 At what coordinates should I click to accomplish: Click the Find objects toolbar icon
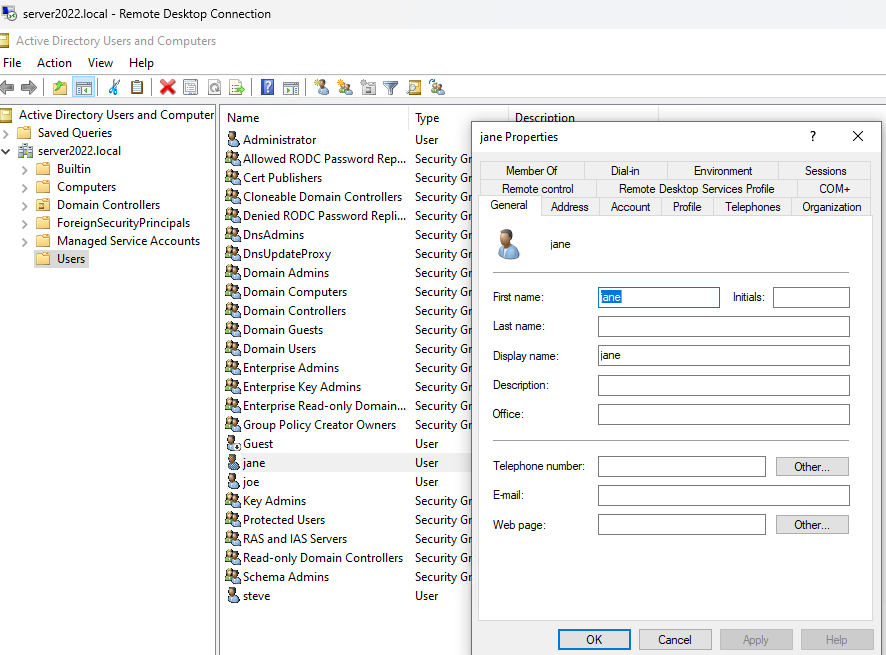click(x=414, y=88)
